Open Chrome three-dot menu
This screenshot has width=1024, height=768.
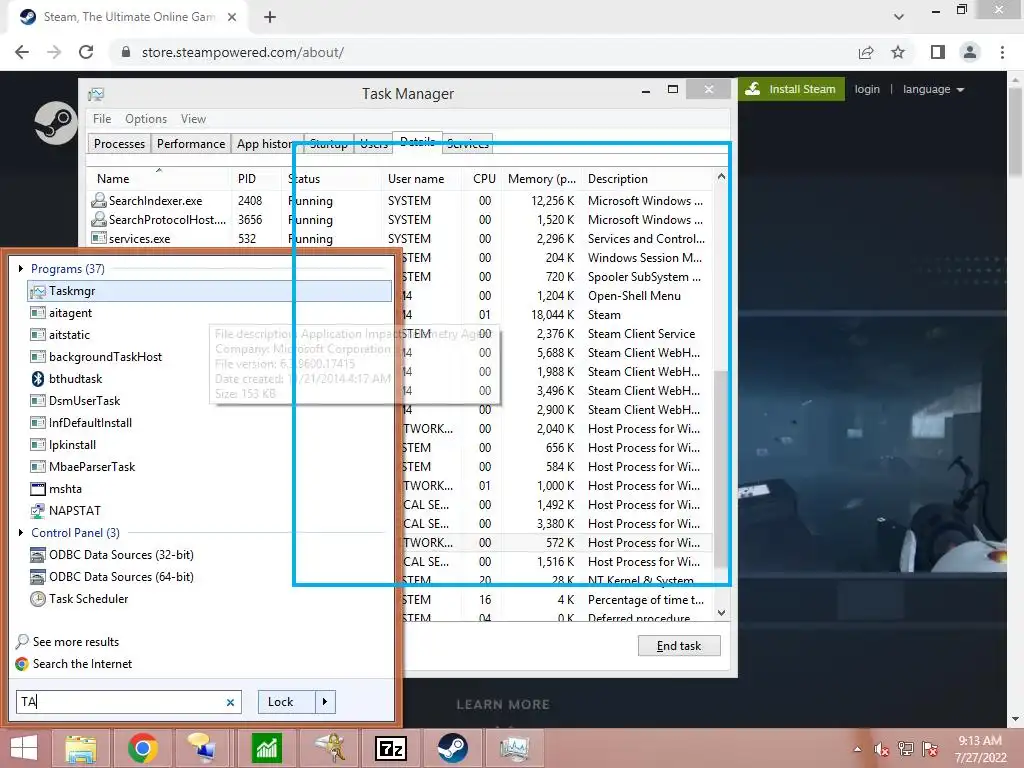pyautogui.click(x=1002, y=52)
